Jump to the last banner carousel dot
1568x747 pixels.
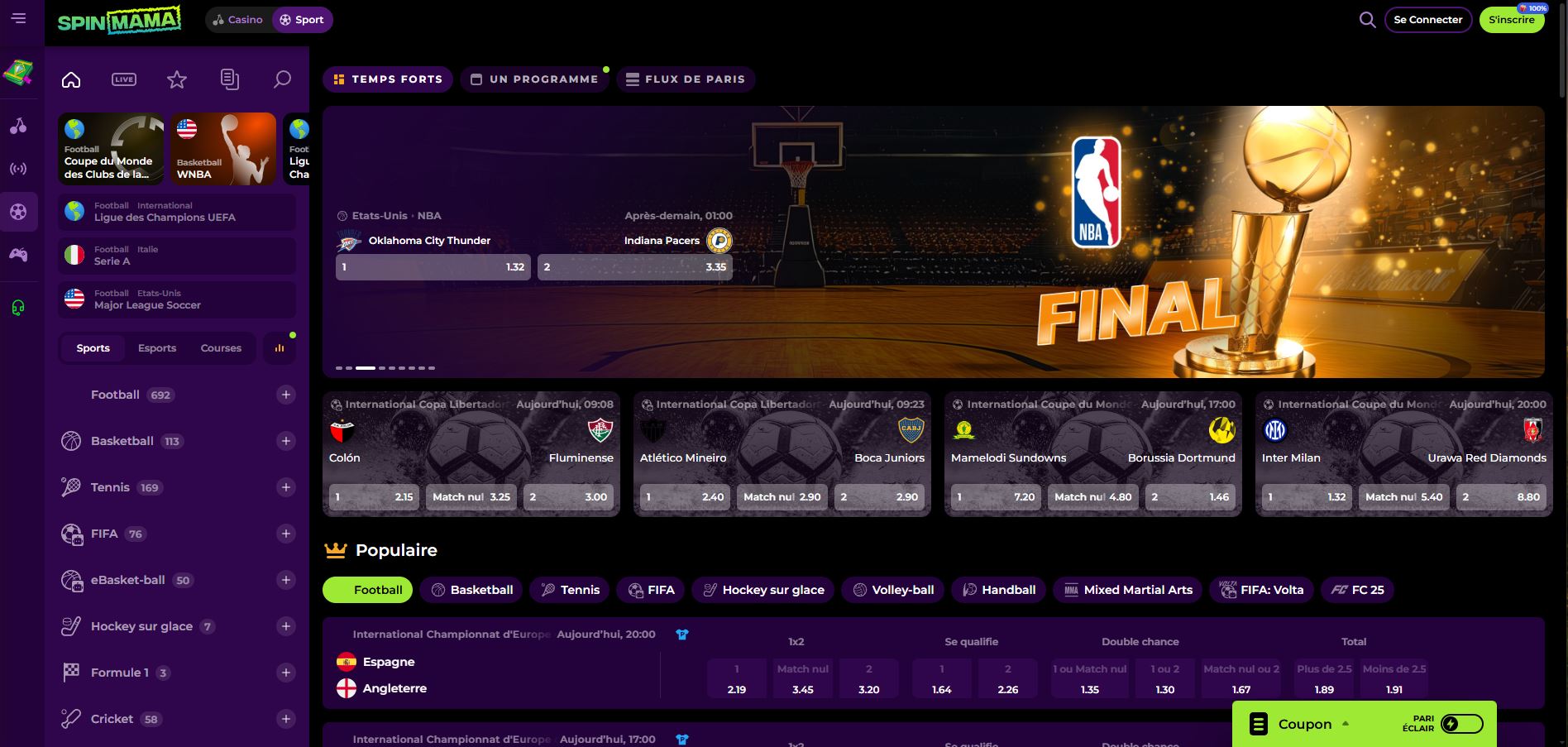tap(432, 367)
